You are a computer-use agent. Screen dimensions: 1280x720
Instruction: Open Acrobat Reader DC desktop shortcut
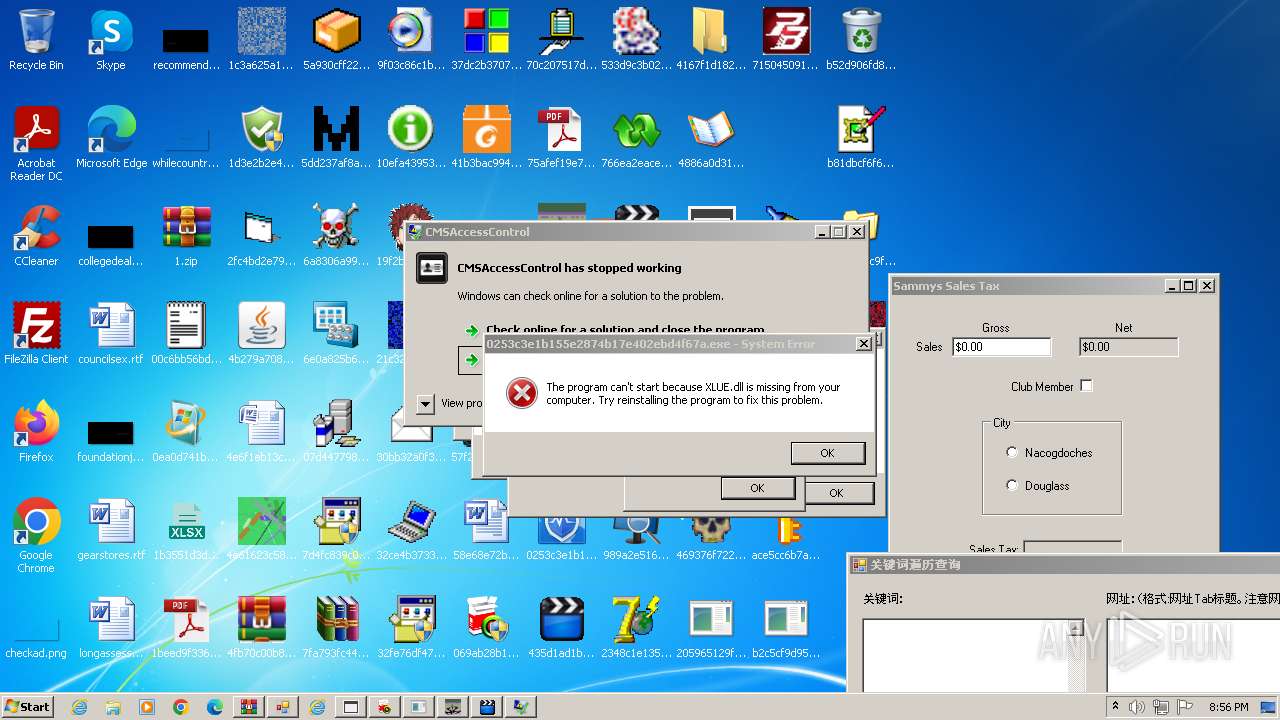coord(36,144)
